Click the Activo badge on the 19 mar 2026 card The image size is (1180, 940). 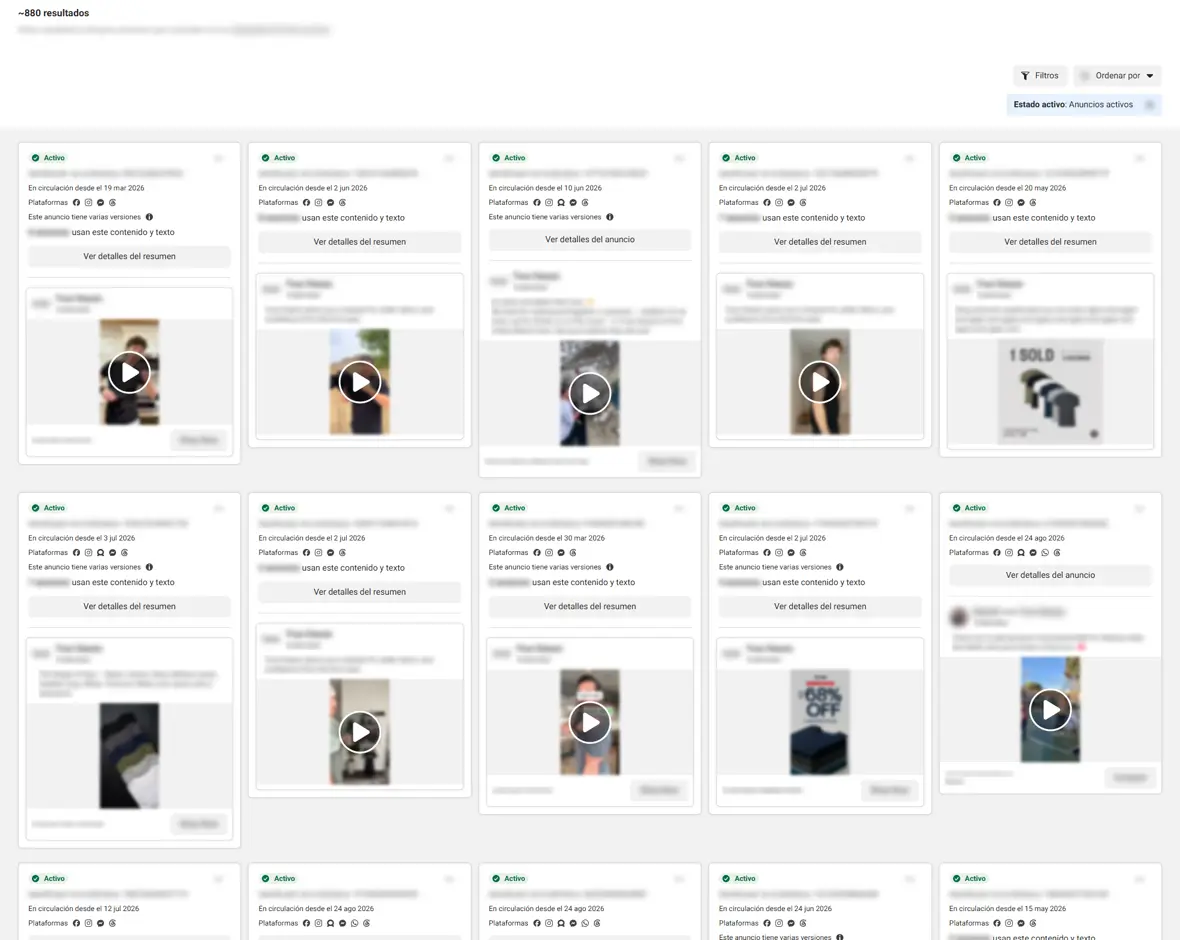tap(48, 158)
